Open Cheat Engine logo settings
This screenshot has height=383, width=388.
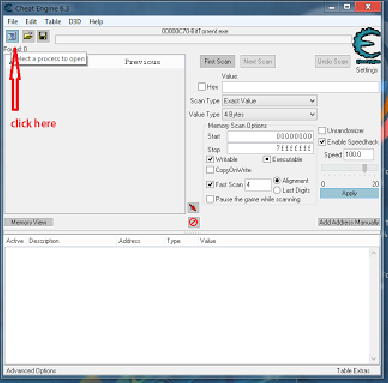367,45
